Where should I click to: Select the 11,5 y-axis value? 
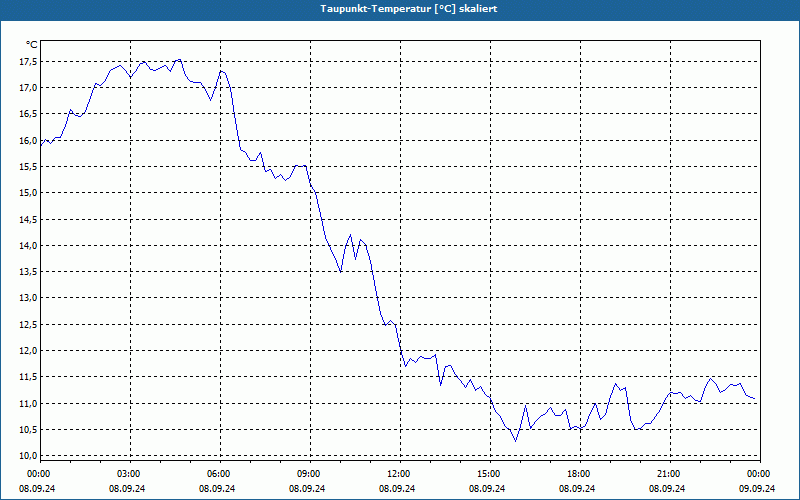[x=28, y=377]
